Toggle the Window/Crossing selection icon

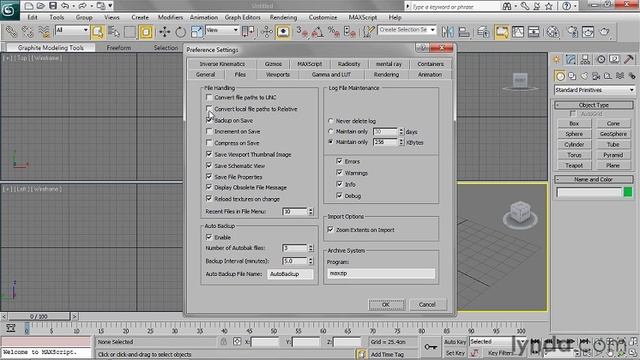(x=146, y=32)
